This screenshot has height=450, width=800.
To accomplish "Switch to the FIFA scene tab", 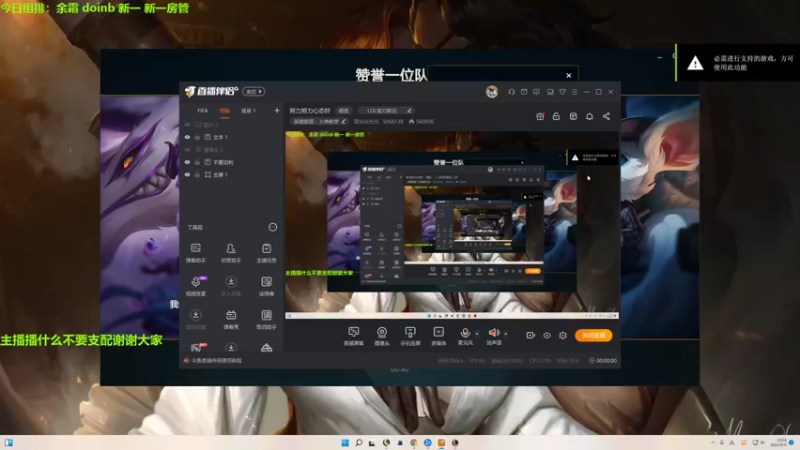I will 203,111.
